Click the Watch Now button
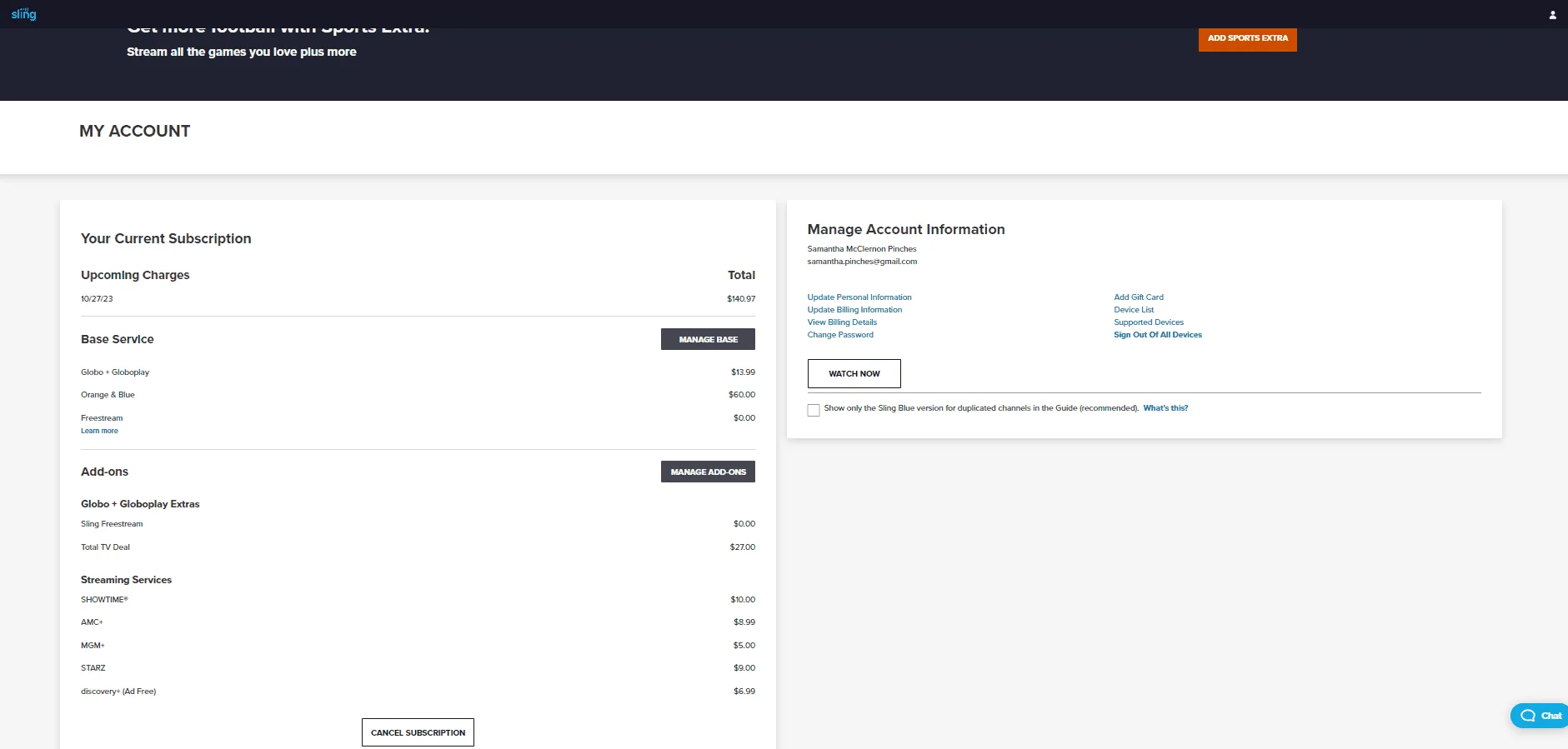 [x=854, y=373]
